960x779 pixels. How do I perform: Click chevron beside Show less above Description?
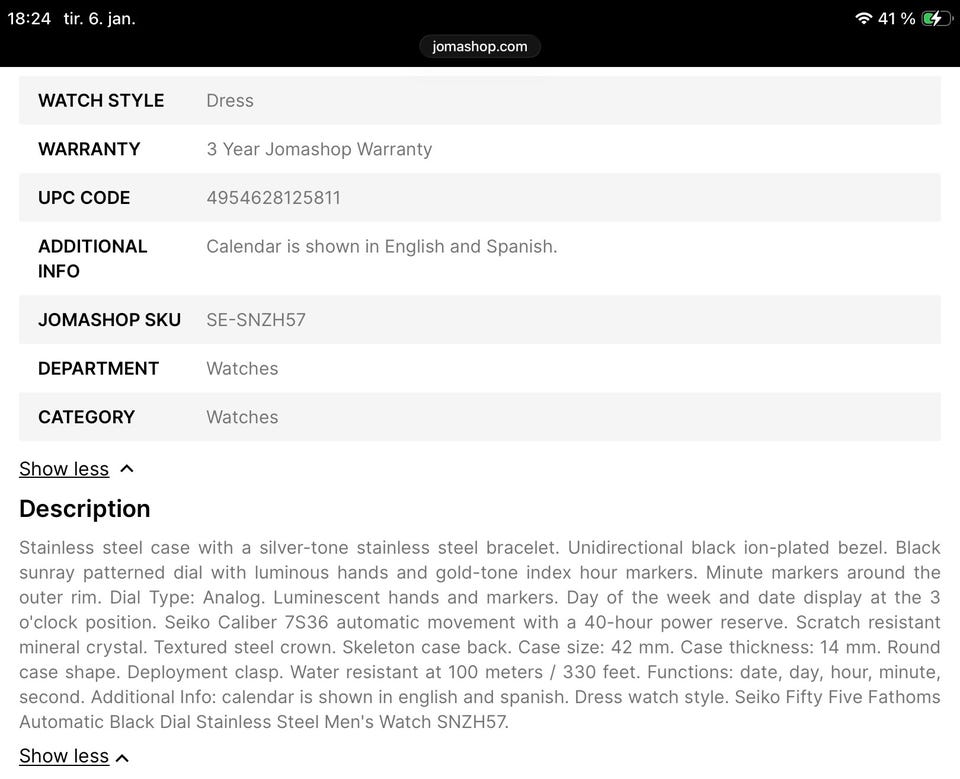tap(127, 469)
